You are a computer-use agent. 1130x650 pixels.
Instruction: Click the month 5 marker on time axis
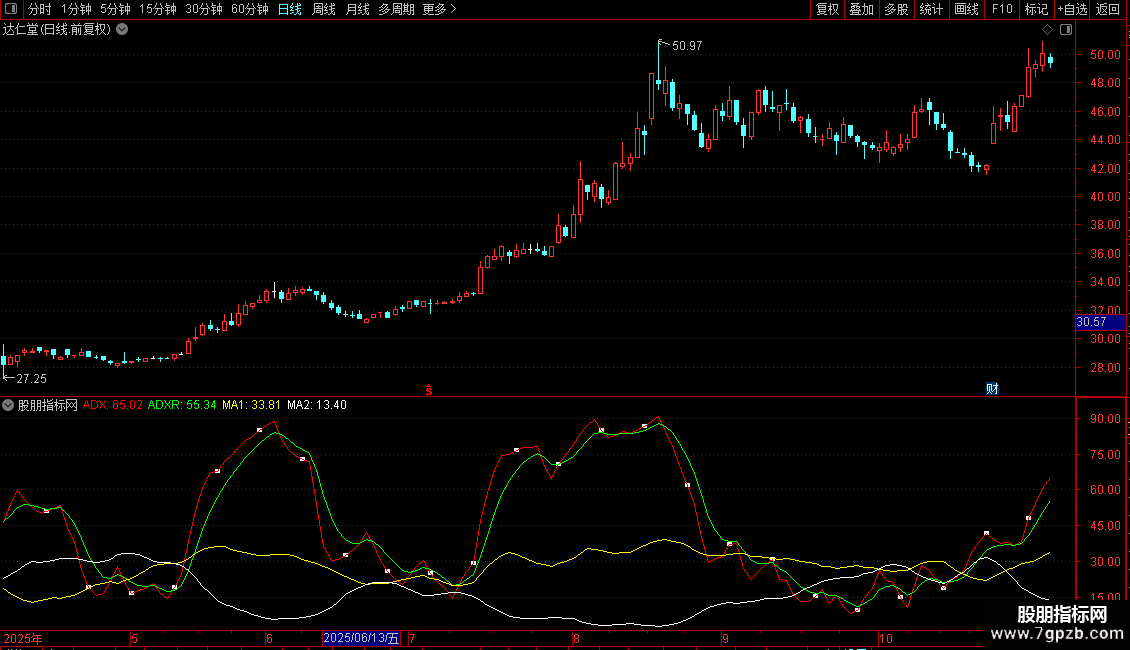134,638
